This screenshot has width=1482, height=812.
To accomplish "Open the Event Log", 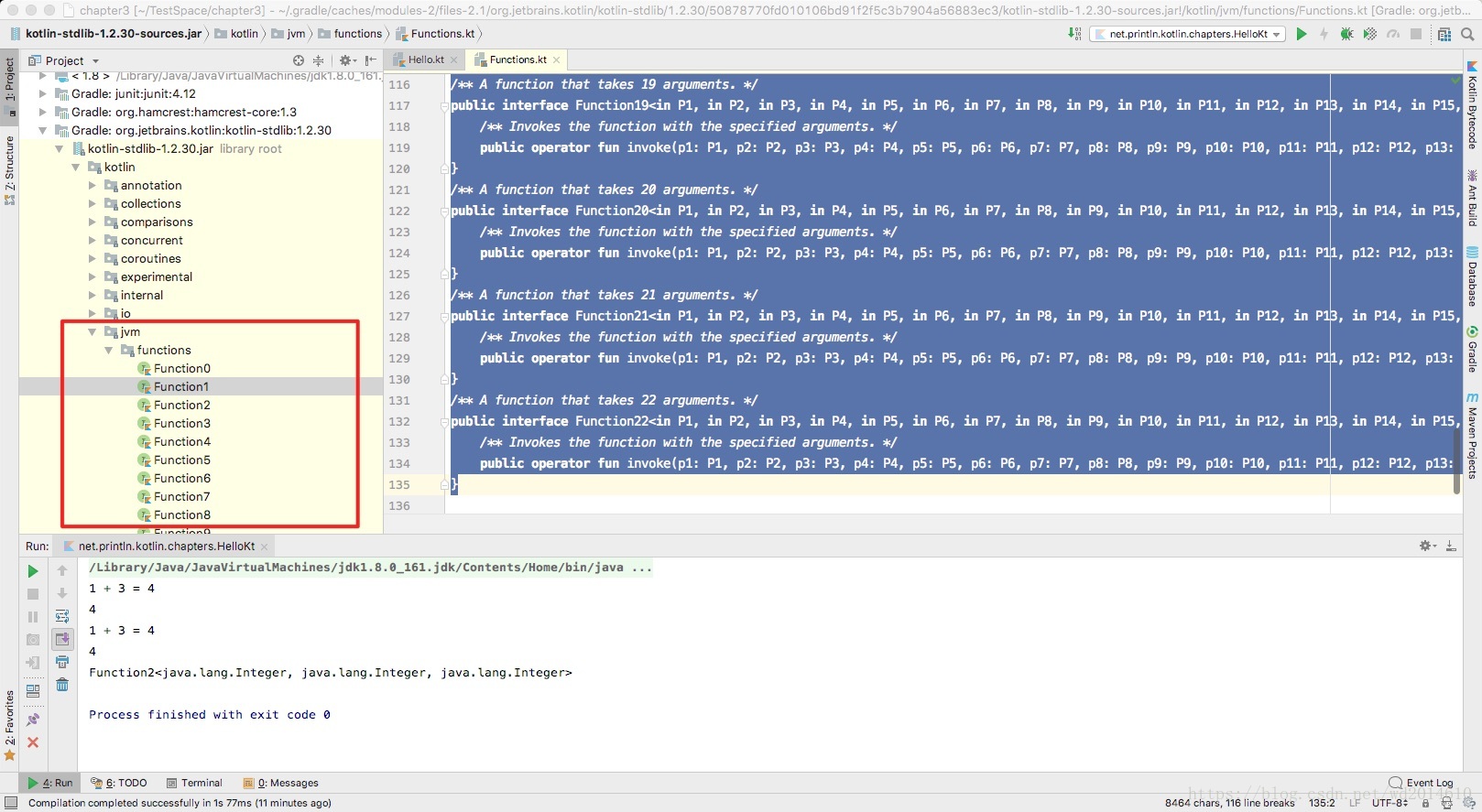I will (x=1421, y=783).
